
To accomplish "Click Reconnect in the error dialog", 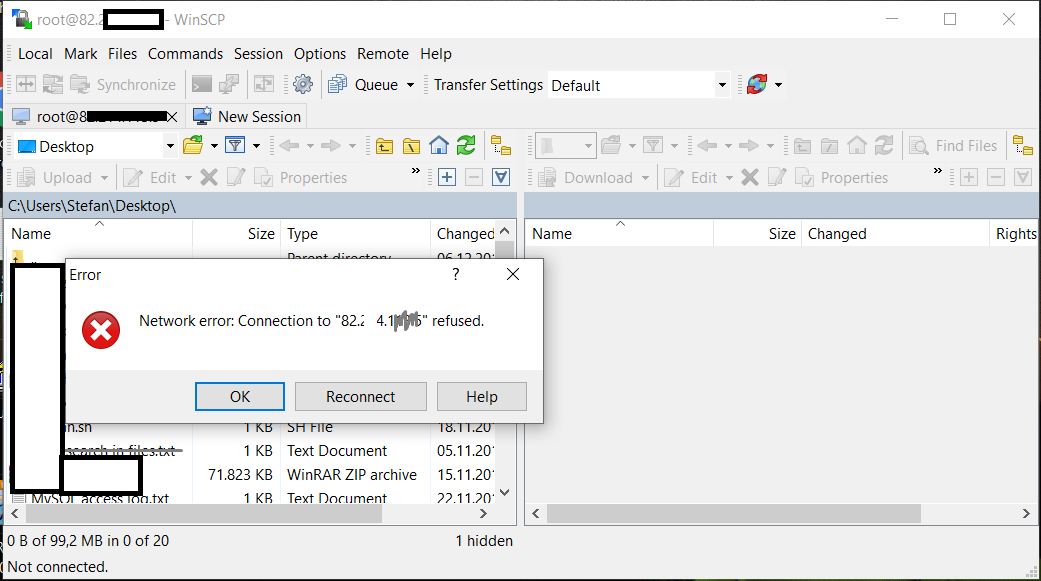I will point(360,396).
